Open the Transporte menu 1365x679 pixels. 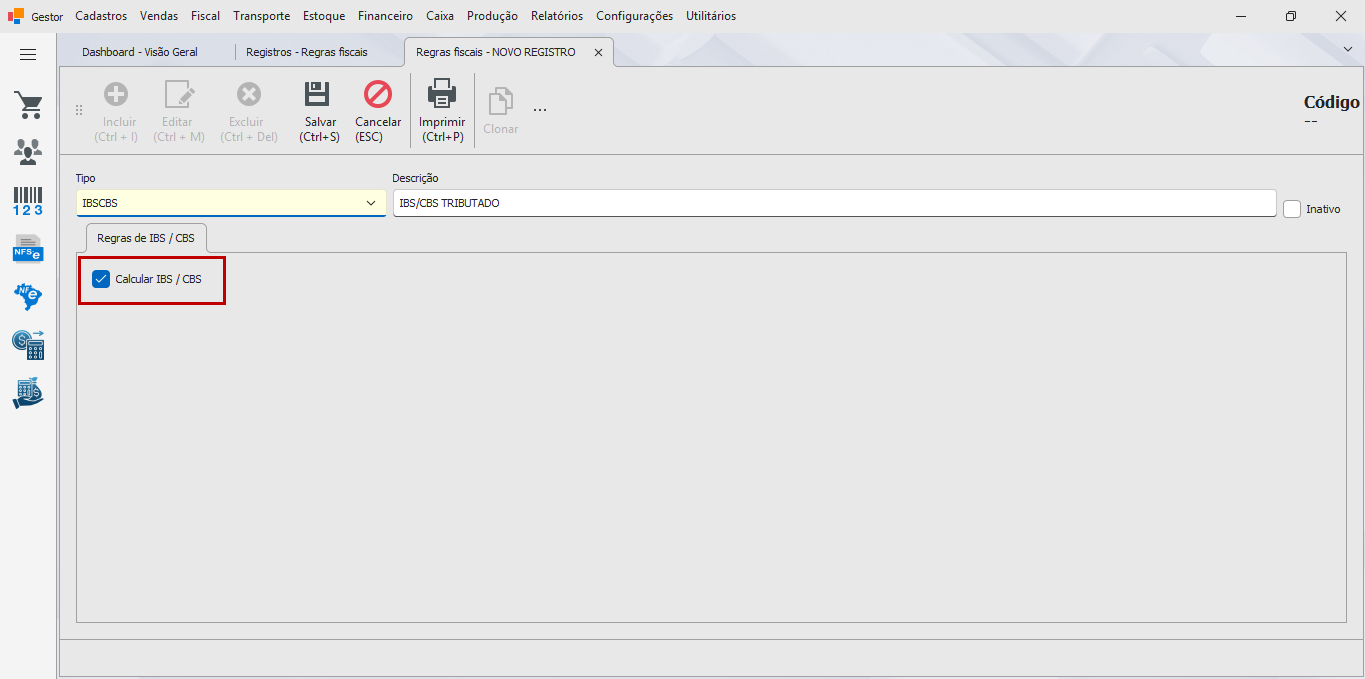(262, 16)
